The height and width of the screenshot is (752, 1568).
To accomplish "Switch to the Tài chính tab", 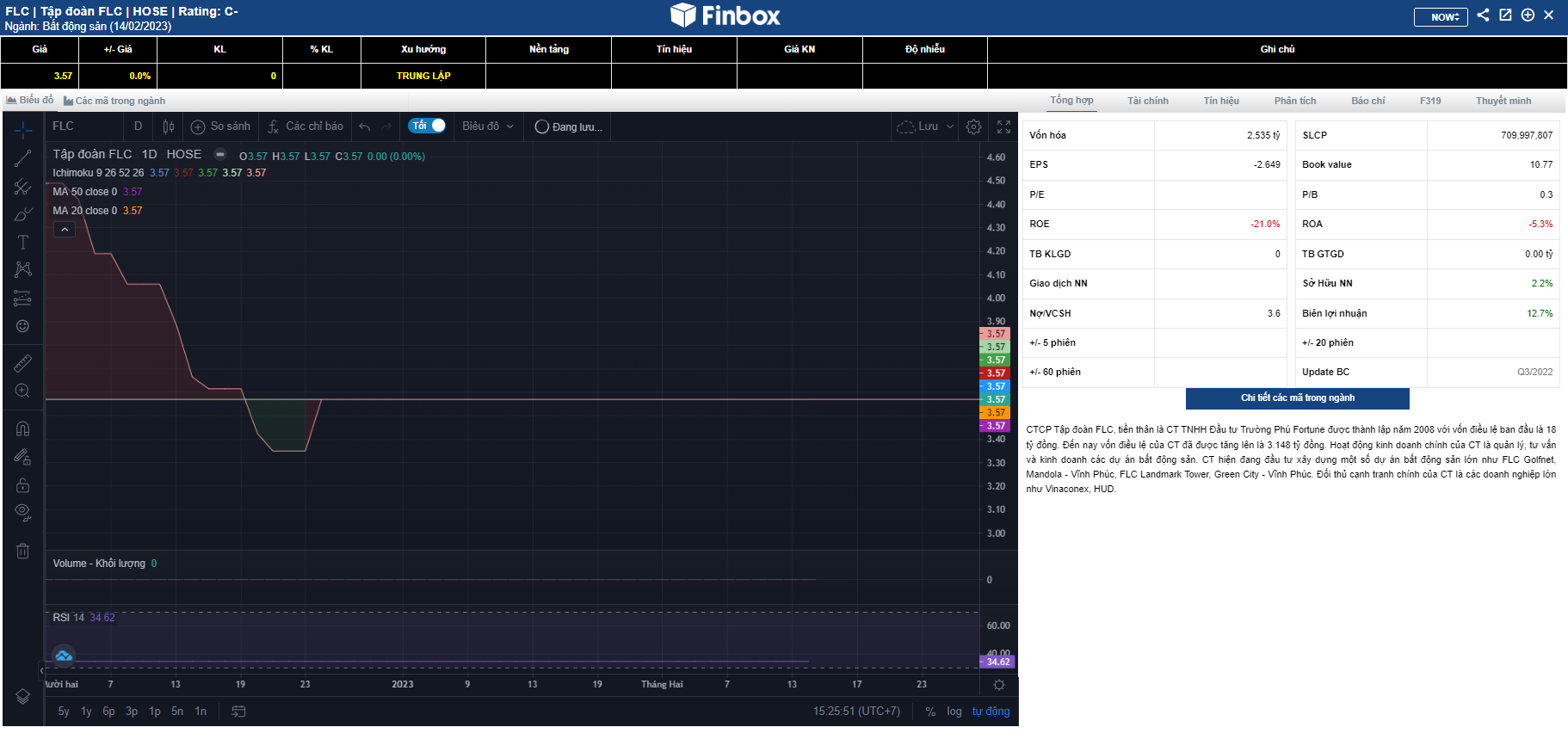I will (1148, 101).
